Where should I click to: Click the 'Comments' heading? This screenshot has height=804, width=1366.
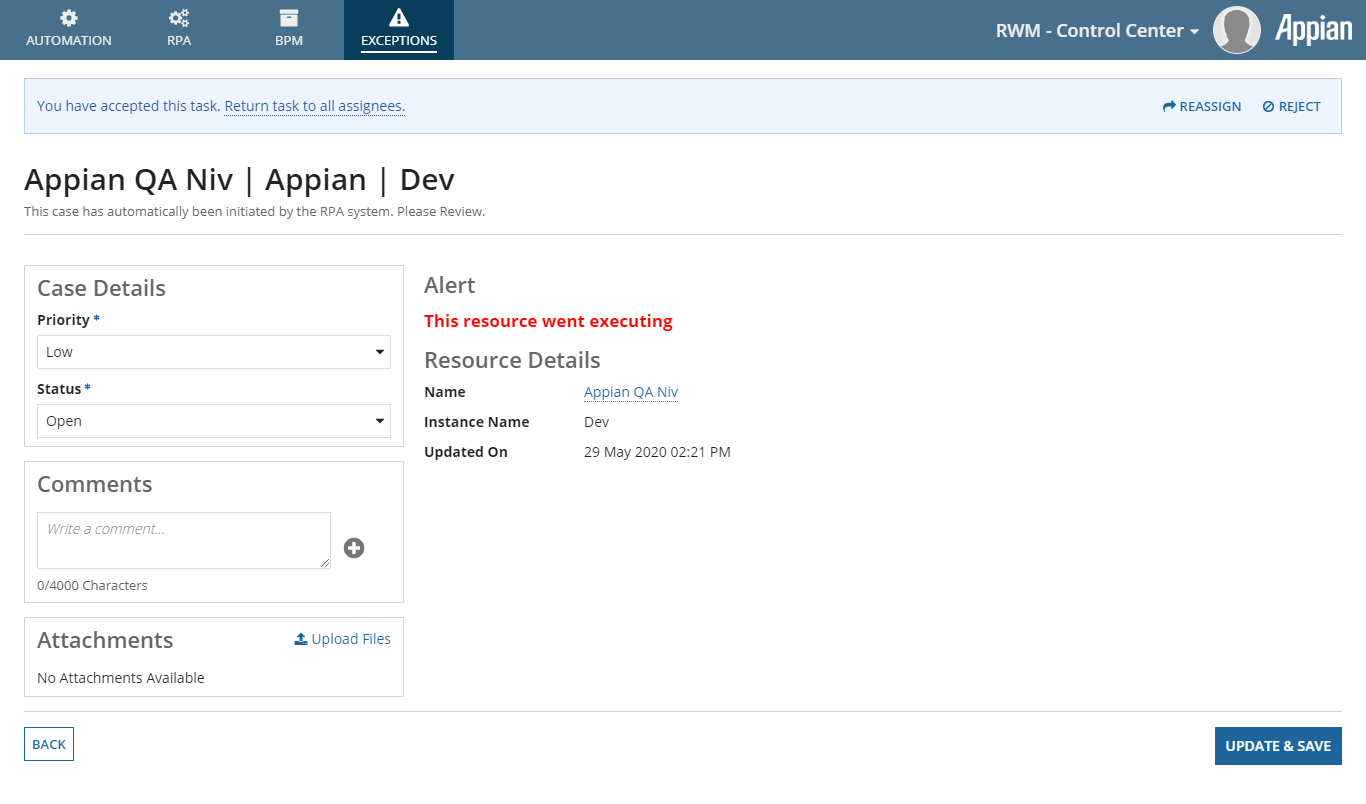[x=95, y=484]
